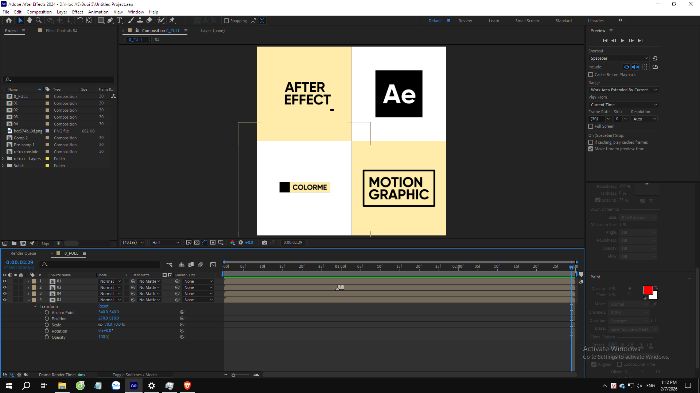Select the Eraser tool
700x393 pixels.
click(x=150, y=21)
